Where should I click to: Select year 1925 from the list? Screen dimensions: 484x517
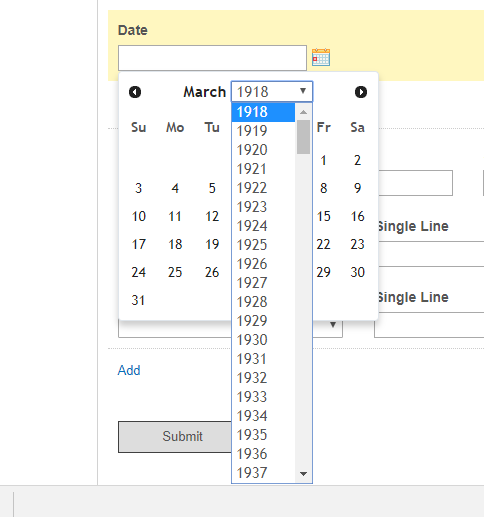click(x=263, y=245)
